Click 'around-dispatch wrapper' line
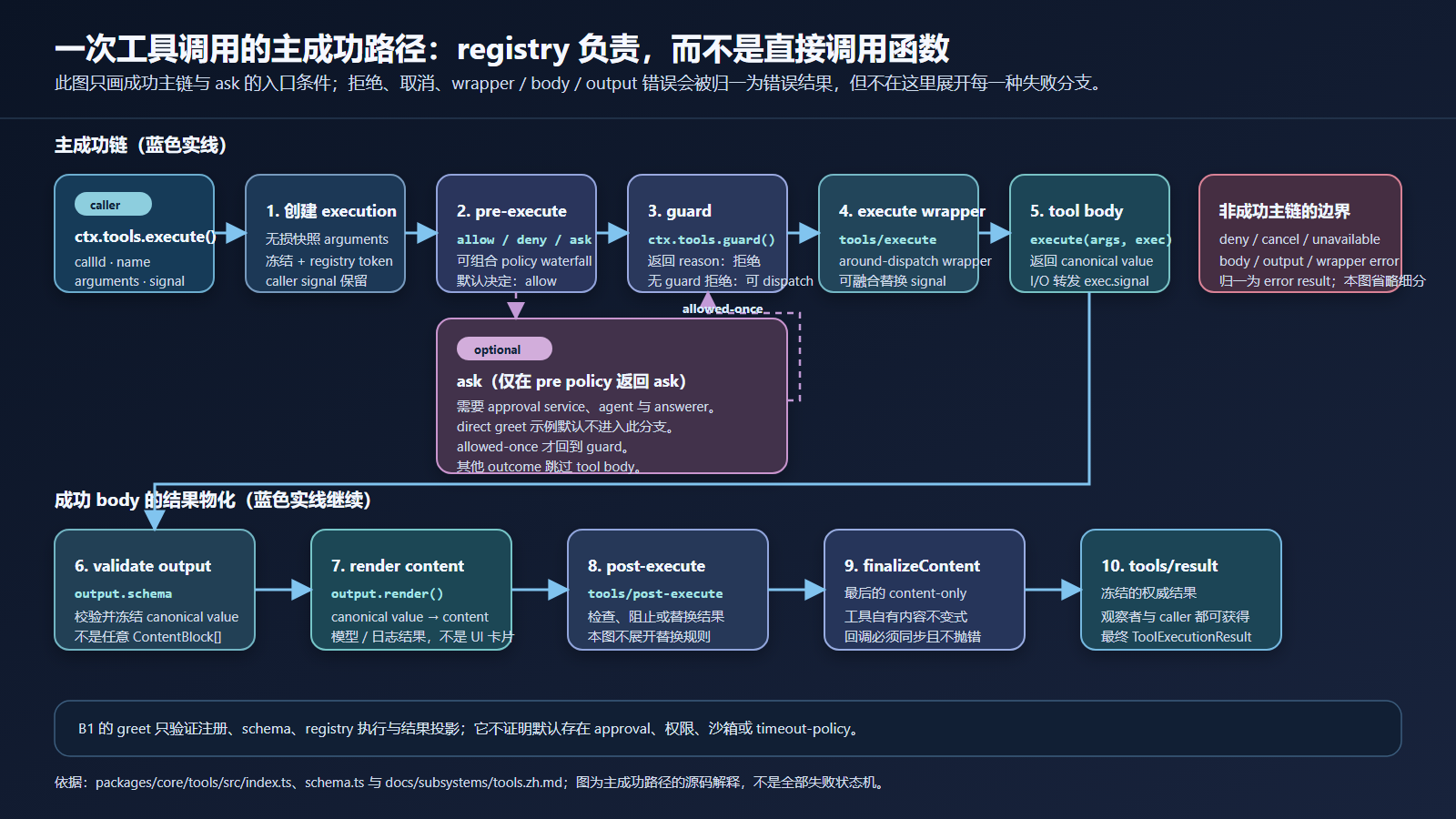Image resolution: width=1456 pixels, height=819 pixels. click(915, 261)
